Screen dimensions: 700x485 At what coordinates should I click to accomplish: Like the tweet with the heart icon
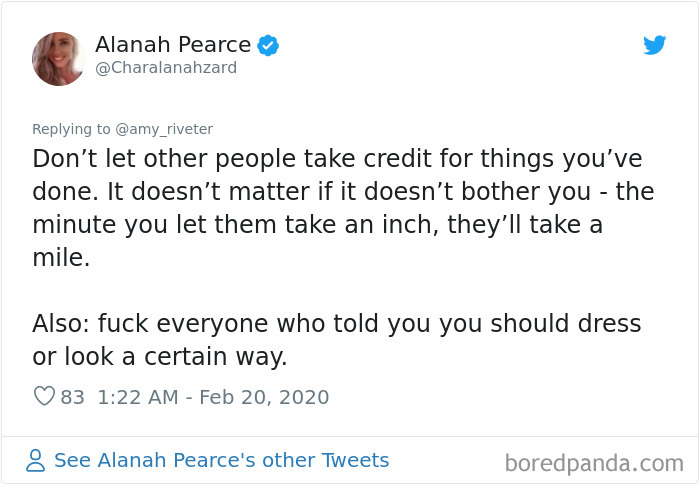(44, 396)
